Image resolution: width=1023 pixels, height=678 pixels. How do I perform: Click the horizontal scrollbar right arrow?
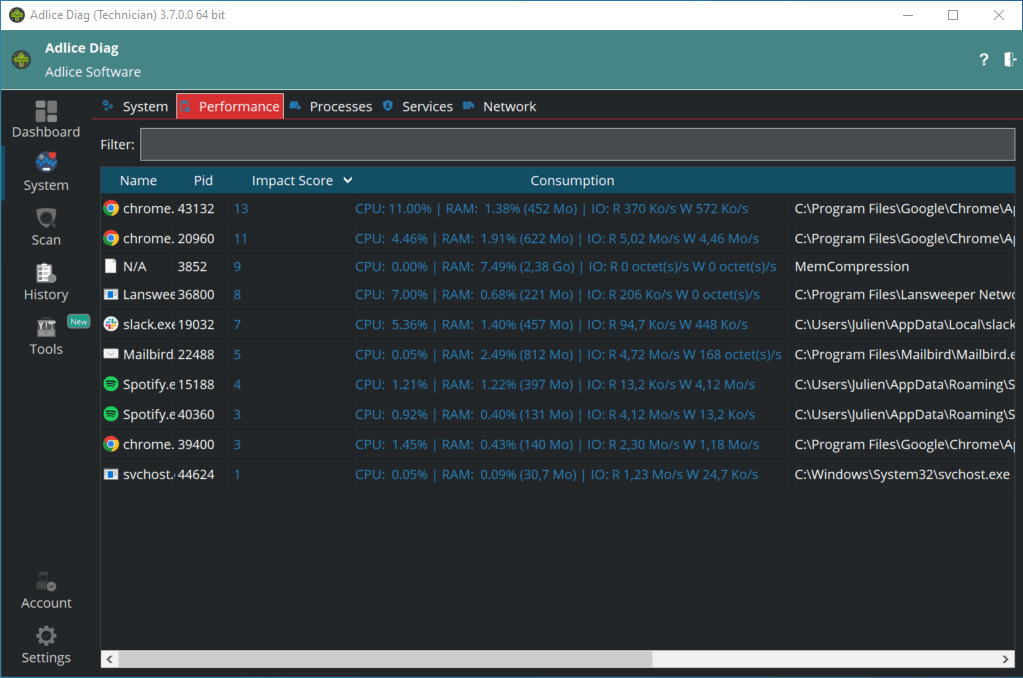point(1005,660)
